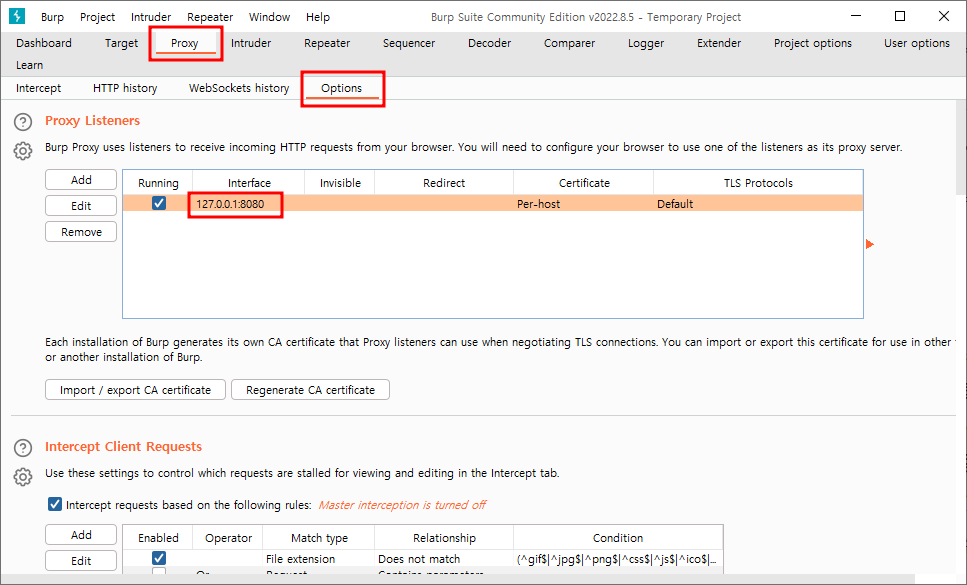Click the Enabled column header in rules table
The height and width of the screenshot is (585, 967).
coord(158,538)
